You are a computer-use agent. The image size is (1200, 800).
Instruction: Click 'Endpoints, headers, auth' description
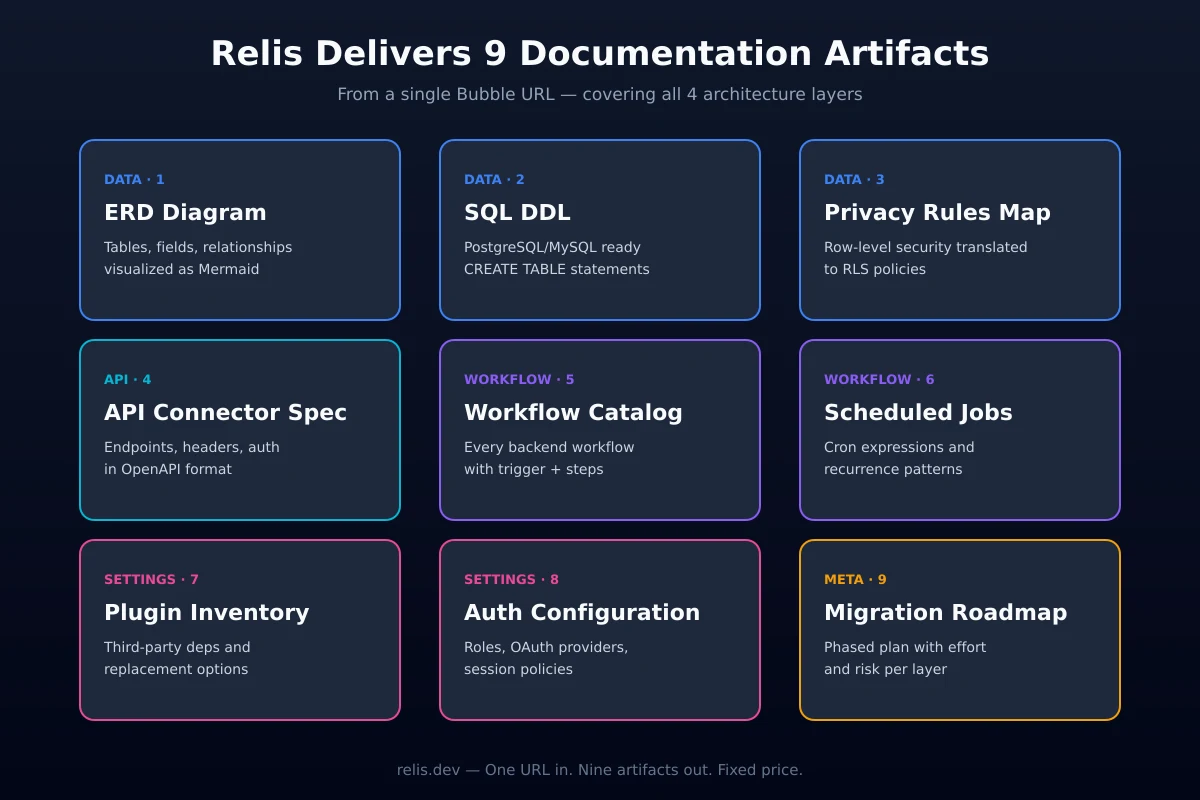pyautogui.click(x=192, y=447)
